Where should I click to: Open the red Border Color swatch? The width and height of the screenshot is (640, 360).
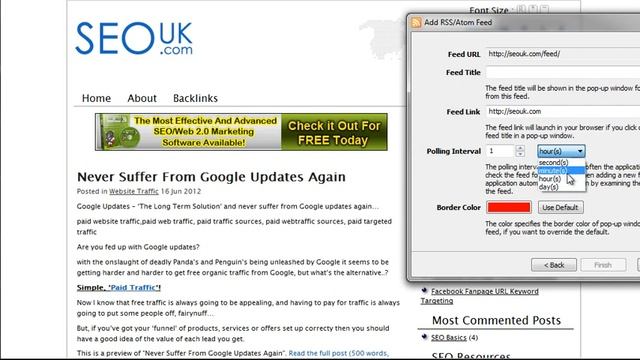click(509, 207)
